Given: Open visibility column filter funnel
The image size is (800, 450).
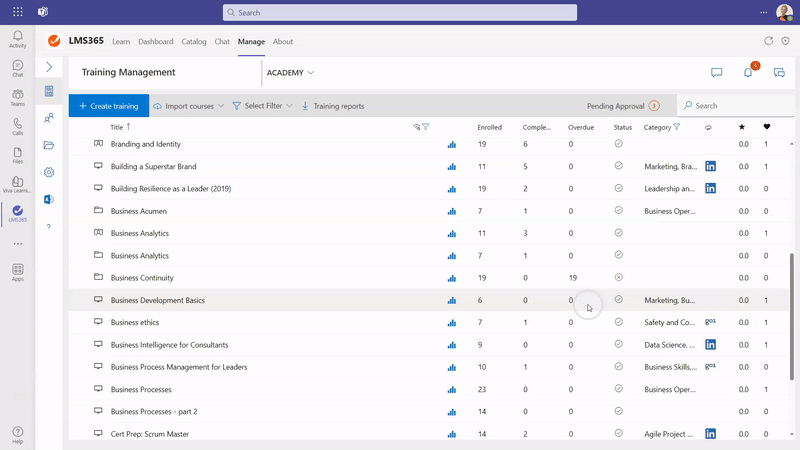Looking at the screenshot, I should pos(426,127).
